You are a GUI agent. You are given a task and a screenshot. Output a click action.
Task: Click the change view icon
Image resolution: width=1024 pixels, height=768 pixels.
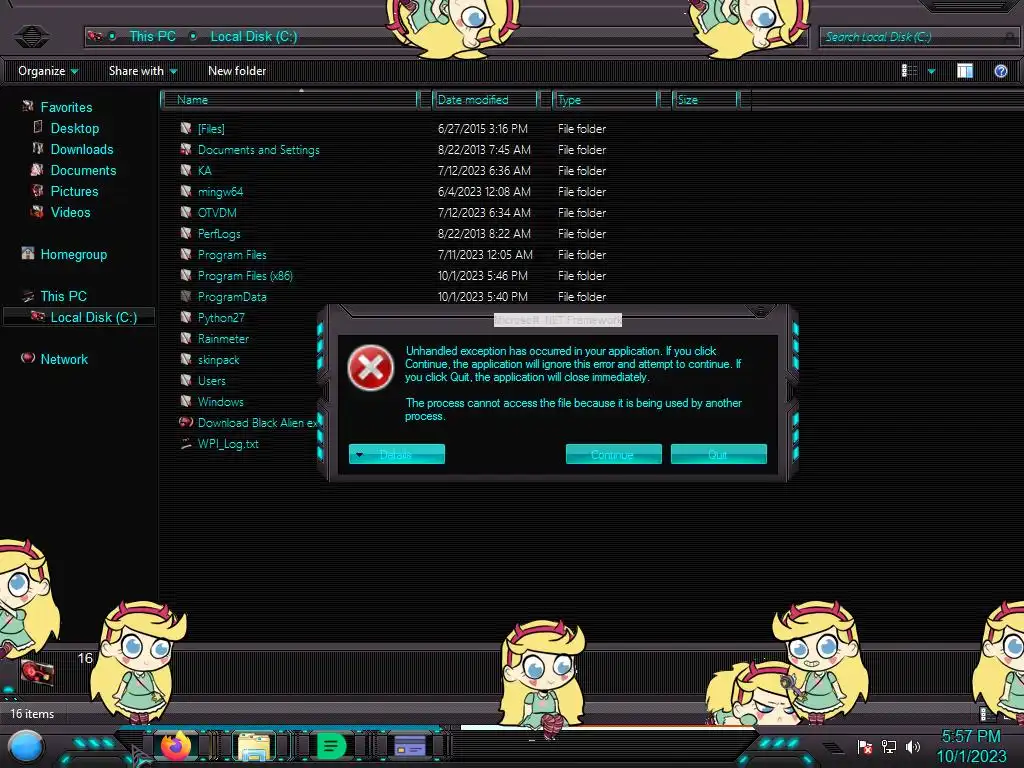pos(909,71)
